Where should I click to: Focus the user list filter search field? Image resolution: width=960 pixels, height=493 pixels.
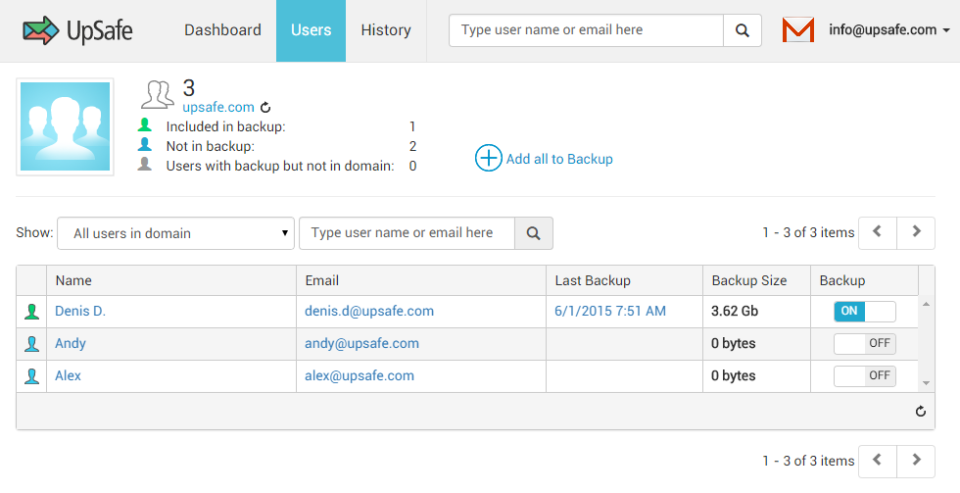pyautogui.click(x=407, y=233)
